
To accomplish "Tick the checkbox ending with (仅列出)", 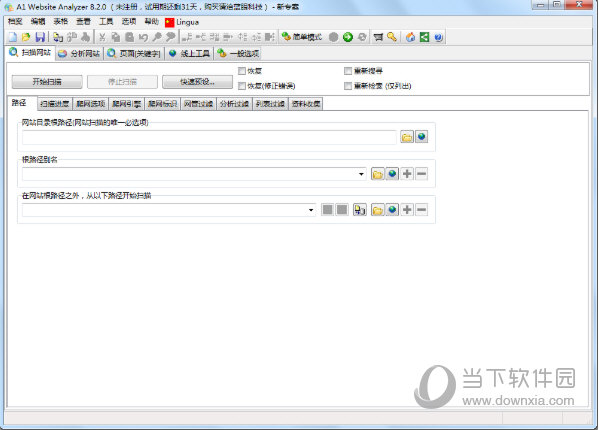I will [x=348, y=86].
